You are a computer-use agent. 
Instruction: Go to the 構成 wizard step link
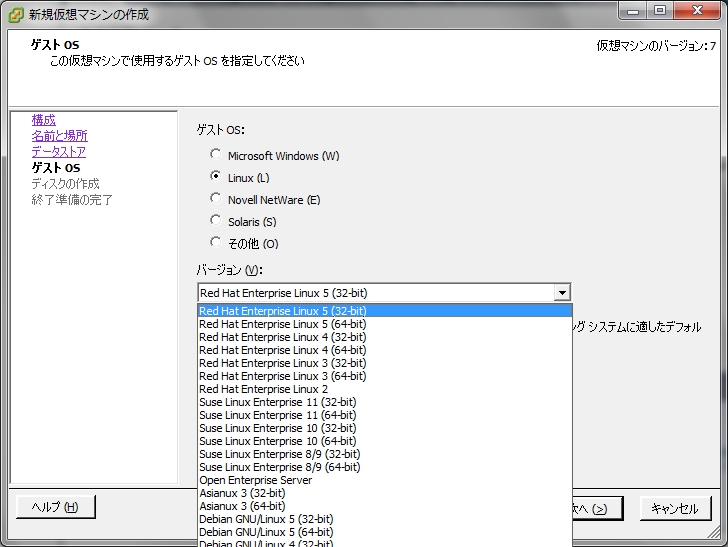[x=44, y=120]
